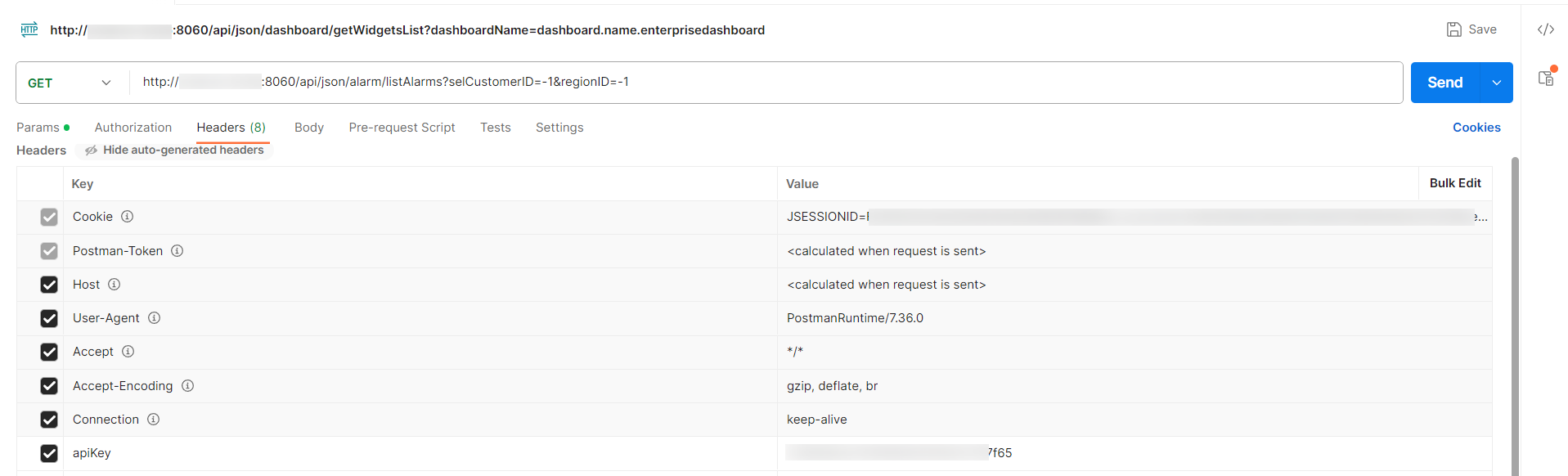The height and width of the screenshot is (476, 1568).
Task: Open the Pre-request Script tab
Action: click(x=402, y=128)
